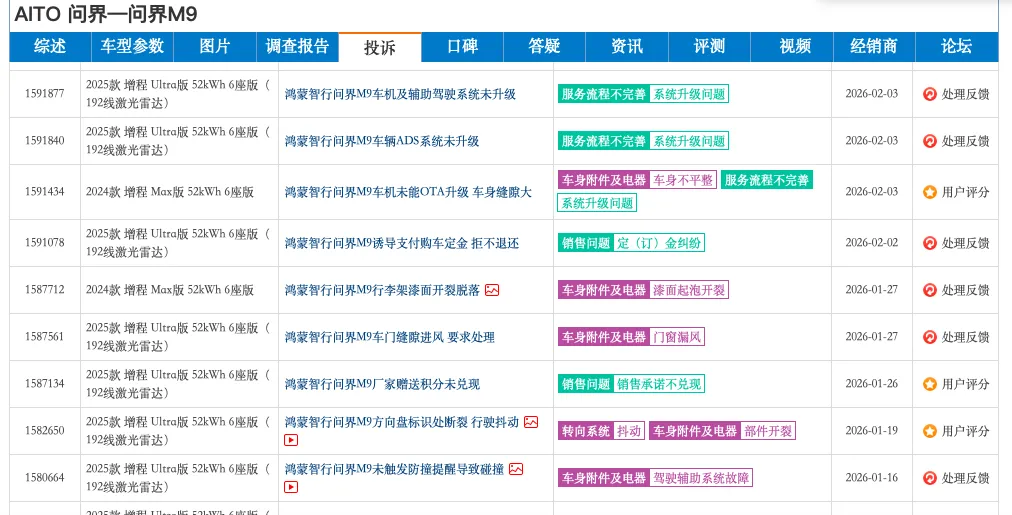Click complaint number 1582650

click(x=45, y=431)
